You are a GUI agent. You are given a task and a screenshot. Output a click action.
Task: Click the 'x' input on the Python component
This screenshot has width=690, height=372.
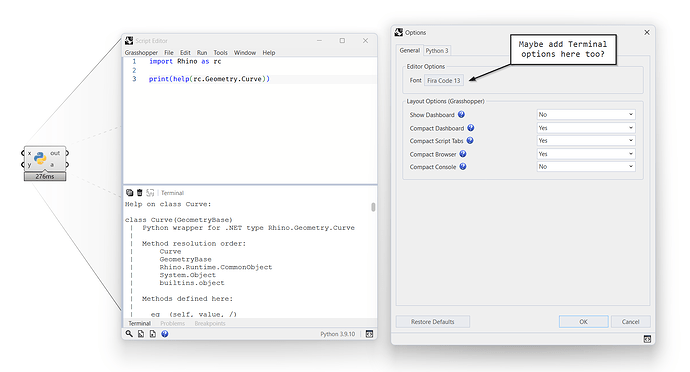(x=29, y=153)
